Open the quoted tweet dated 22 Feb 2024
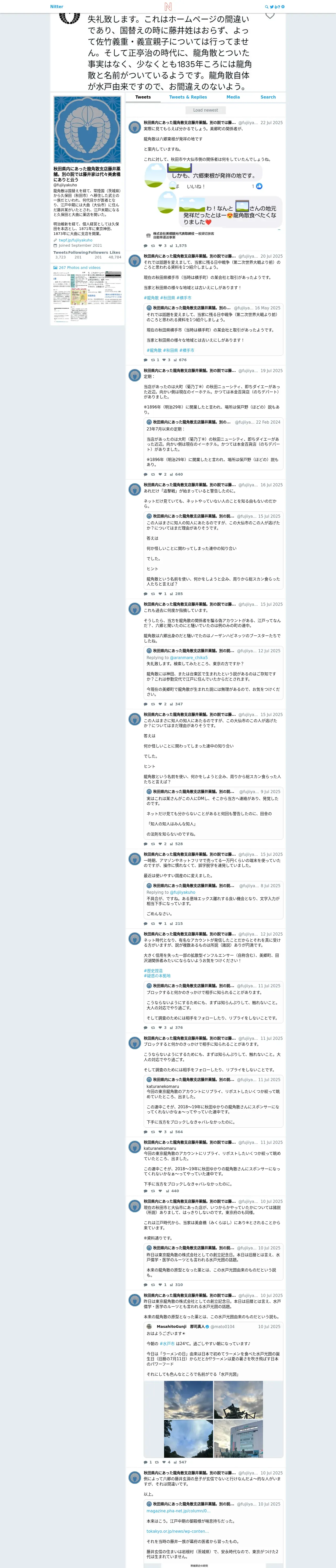The image size is (336, 1568). 214,444
